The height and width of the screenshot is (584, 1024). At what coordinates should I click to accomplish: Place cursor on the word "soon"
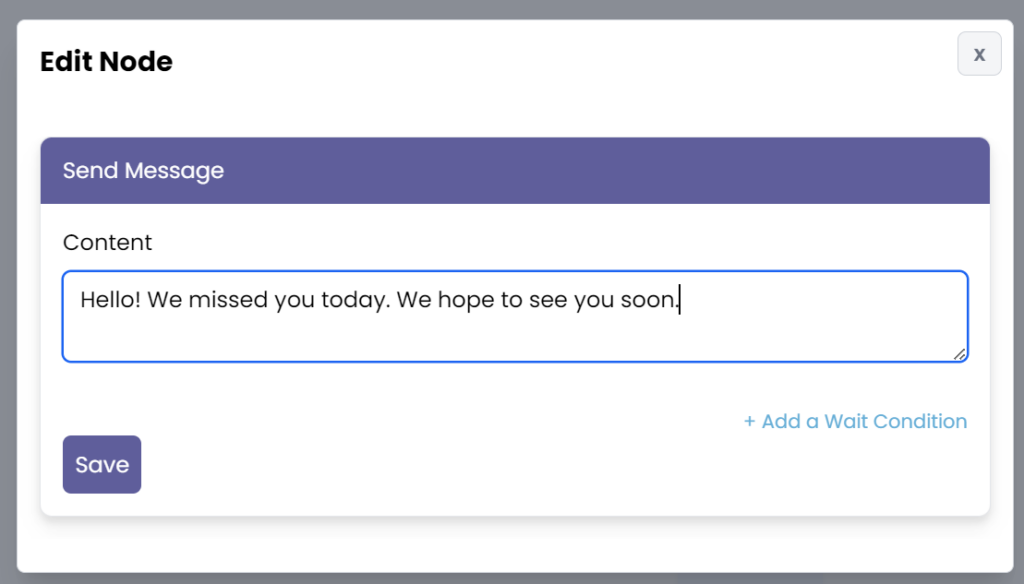tap(648, 299)
